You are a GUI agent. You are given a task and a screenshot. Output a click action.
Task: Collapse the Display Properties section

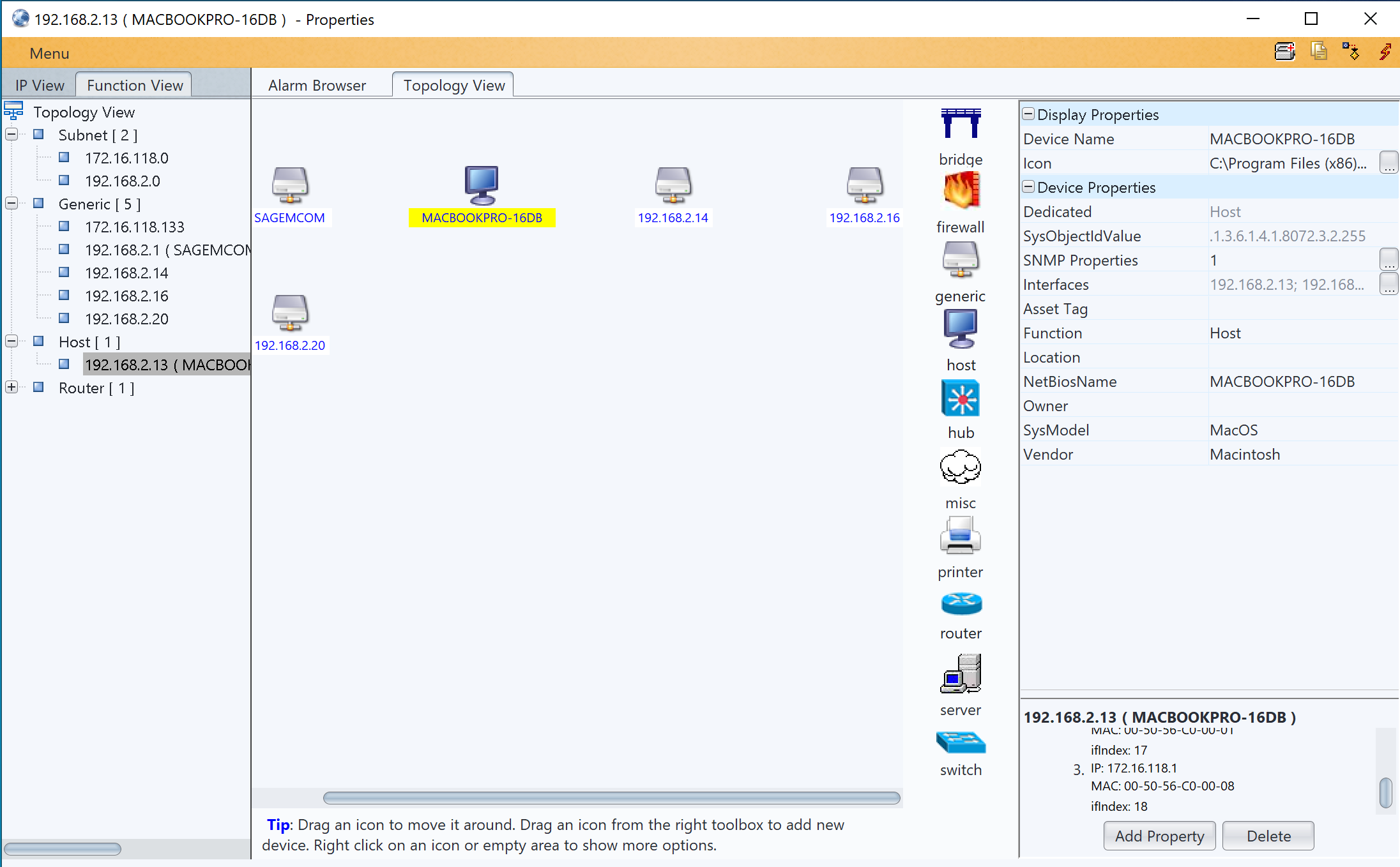click(x=1028, y=114)
